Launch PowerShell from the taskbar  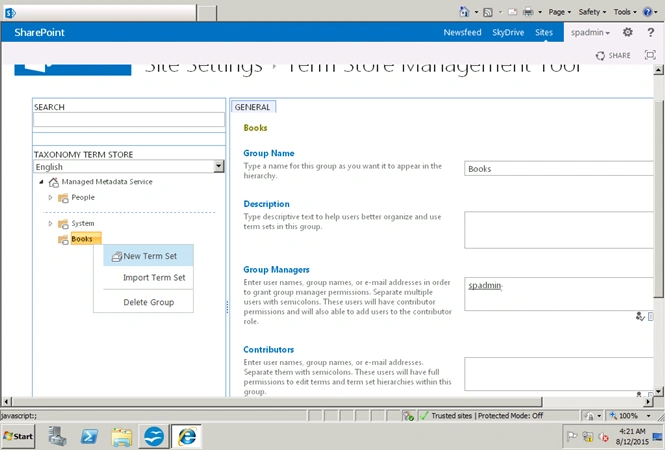(x=89, y=436)
